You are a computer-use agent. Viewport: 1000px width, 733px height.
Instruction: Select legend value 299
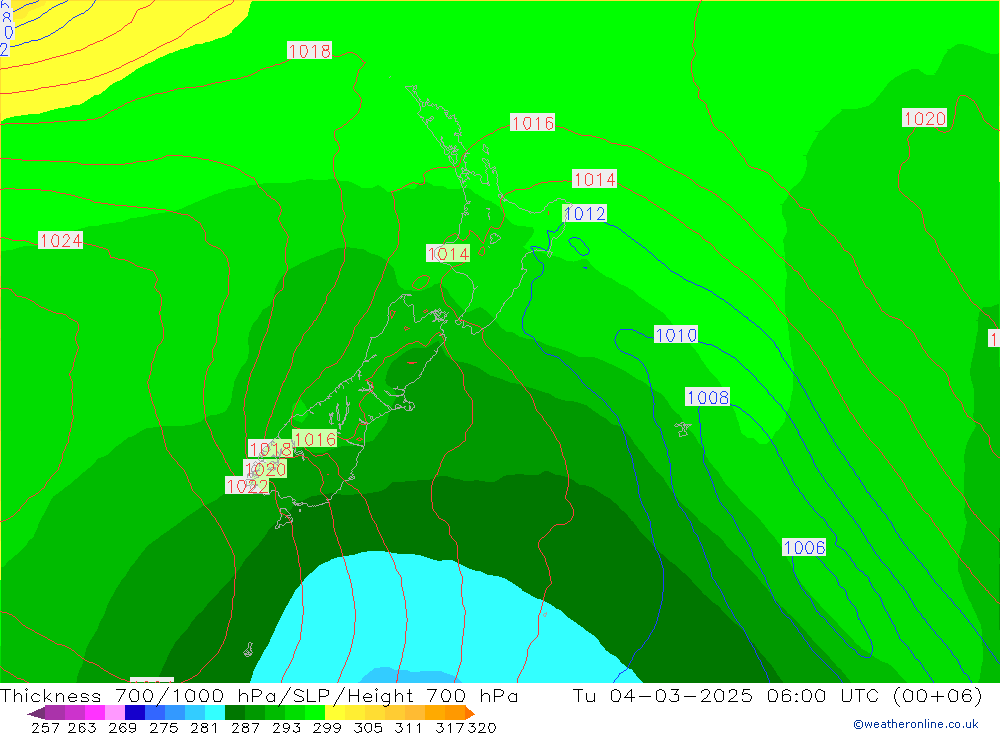(x=327, y=727)
